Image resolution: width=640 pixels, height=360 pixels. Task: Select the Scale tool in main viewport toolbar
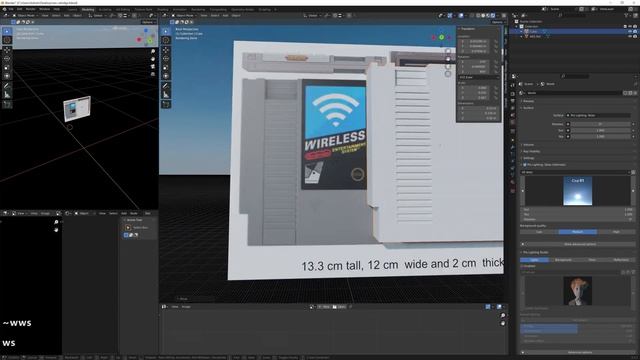point(166,67)
